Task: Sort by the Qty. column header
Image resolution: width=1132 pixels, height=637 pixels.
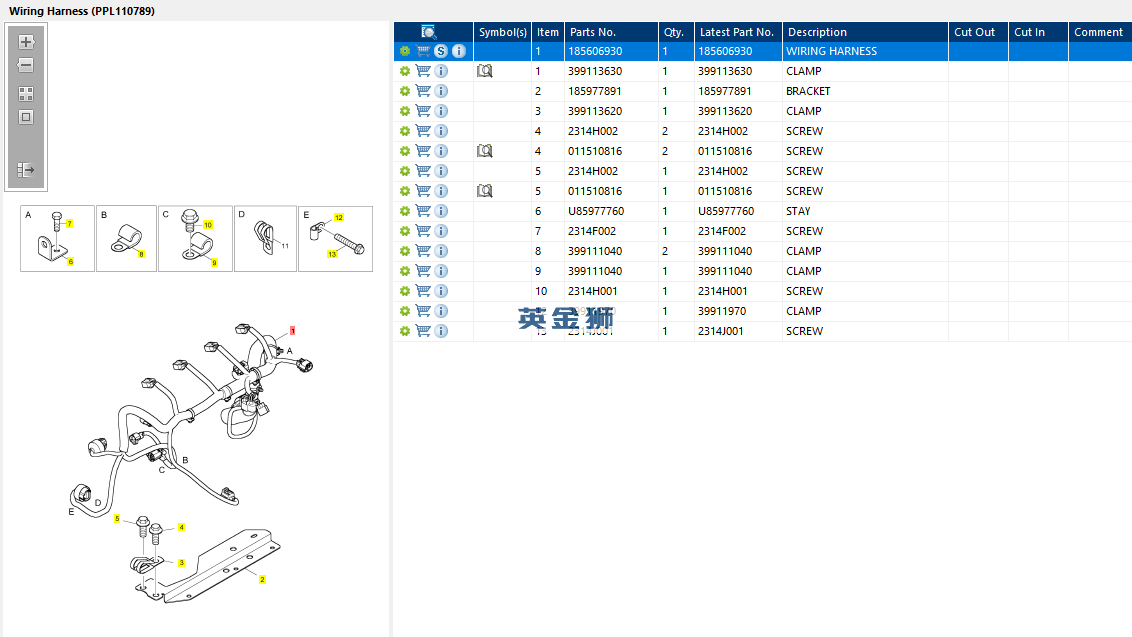Action: (676, 32)
